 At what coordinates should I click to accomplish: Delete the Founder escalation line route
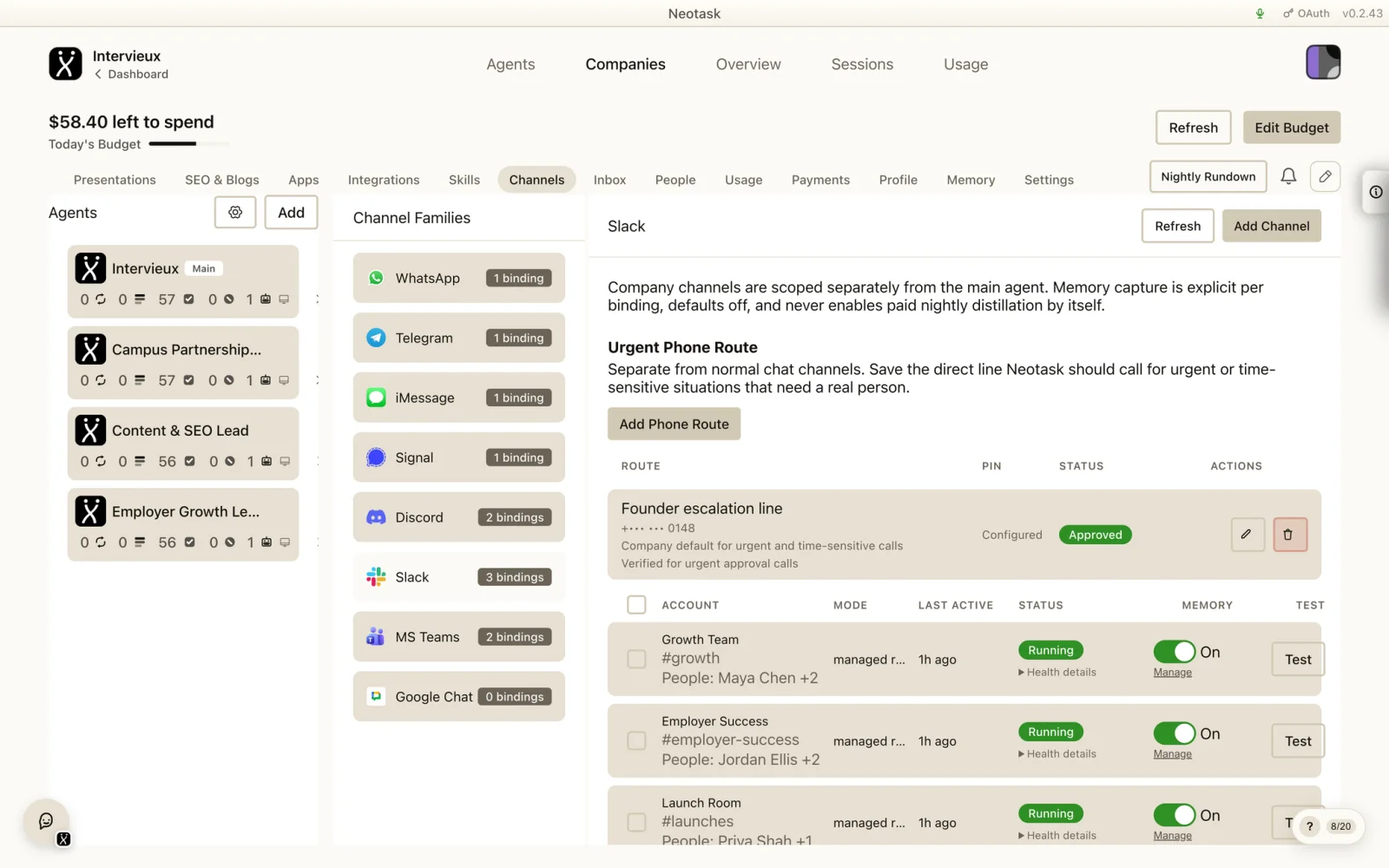tap(1289, 535)
